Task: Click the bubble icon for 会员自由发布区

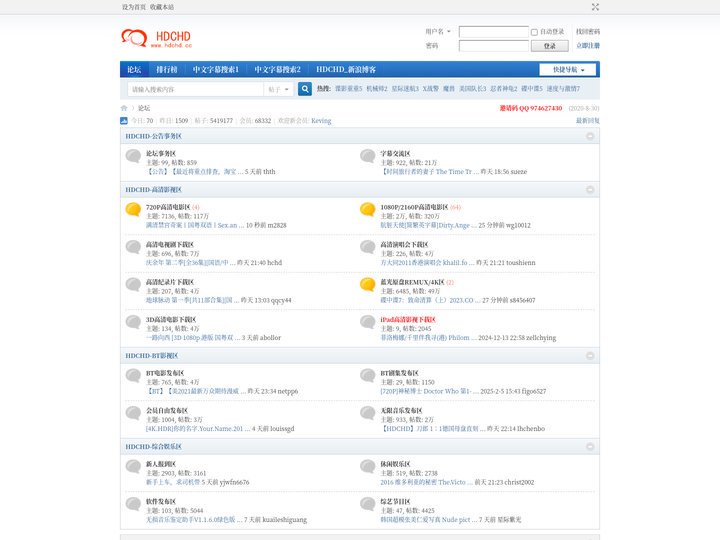Action: [133, 413]
